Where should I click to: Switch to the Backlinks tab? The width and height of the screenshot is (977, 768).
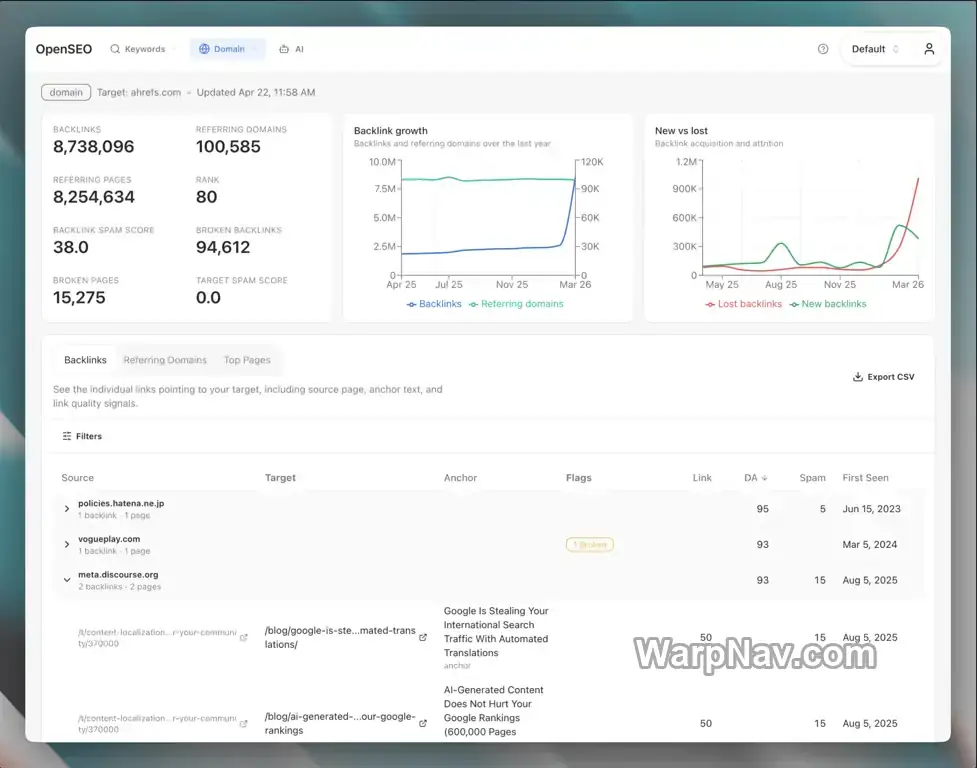[x=85, y=360]
